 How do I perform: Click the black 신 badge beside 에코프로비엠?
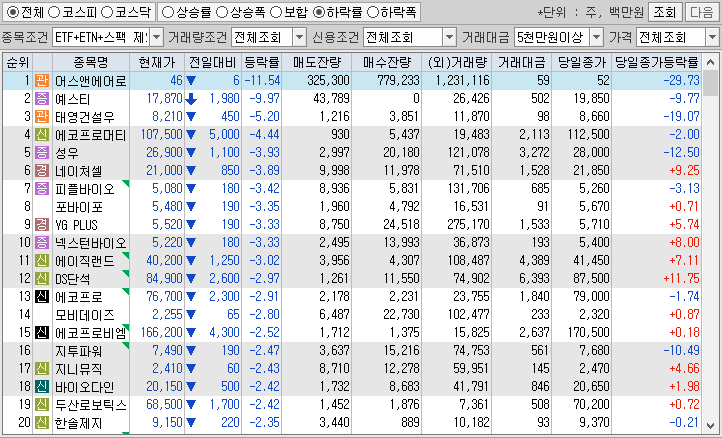pos(42,332)
